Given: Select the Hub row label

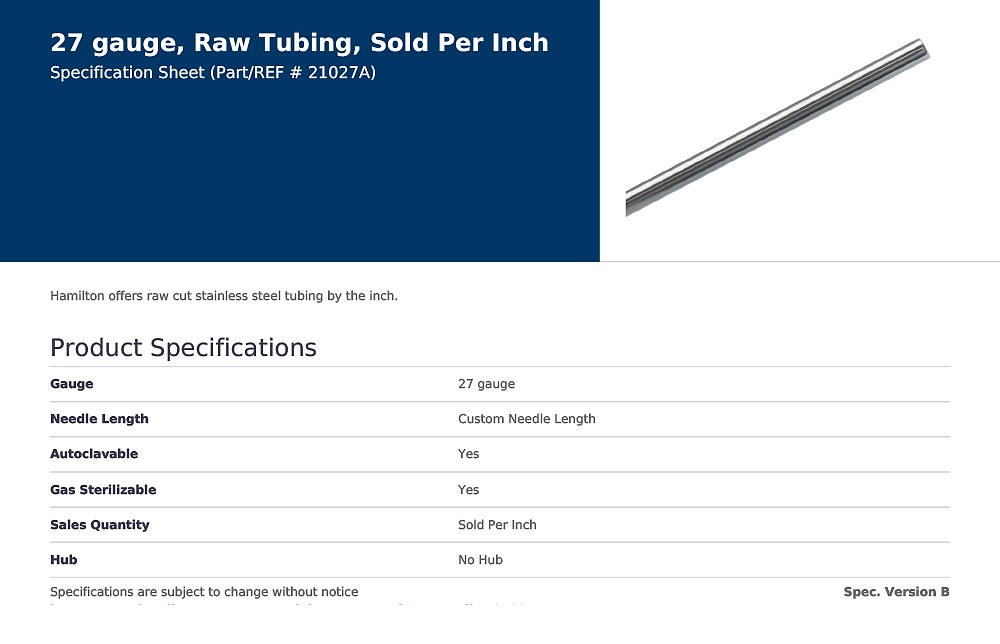Looking at the screenshot, I should click(x=64, y=560).
